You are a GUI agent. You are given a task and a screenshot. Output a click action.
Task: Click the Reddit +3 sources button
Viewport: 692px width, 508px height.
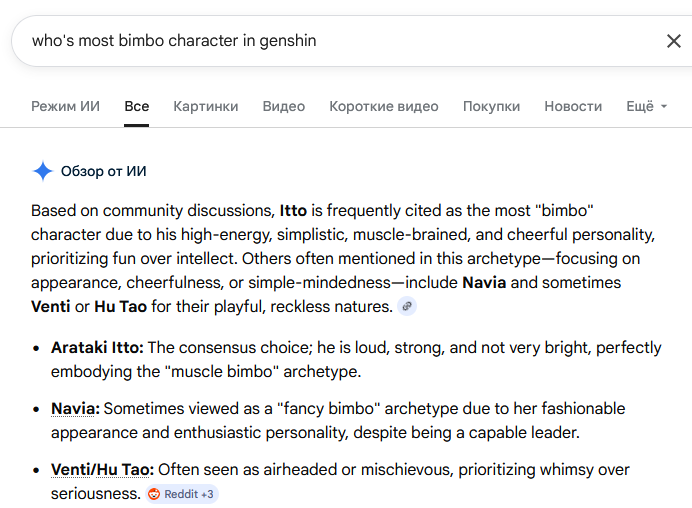click(181, 494)
